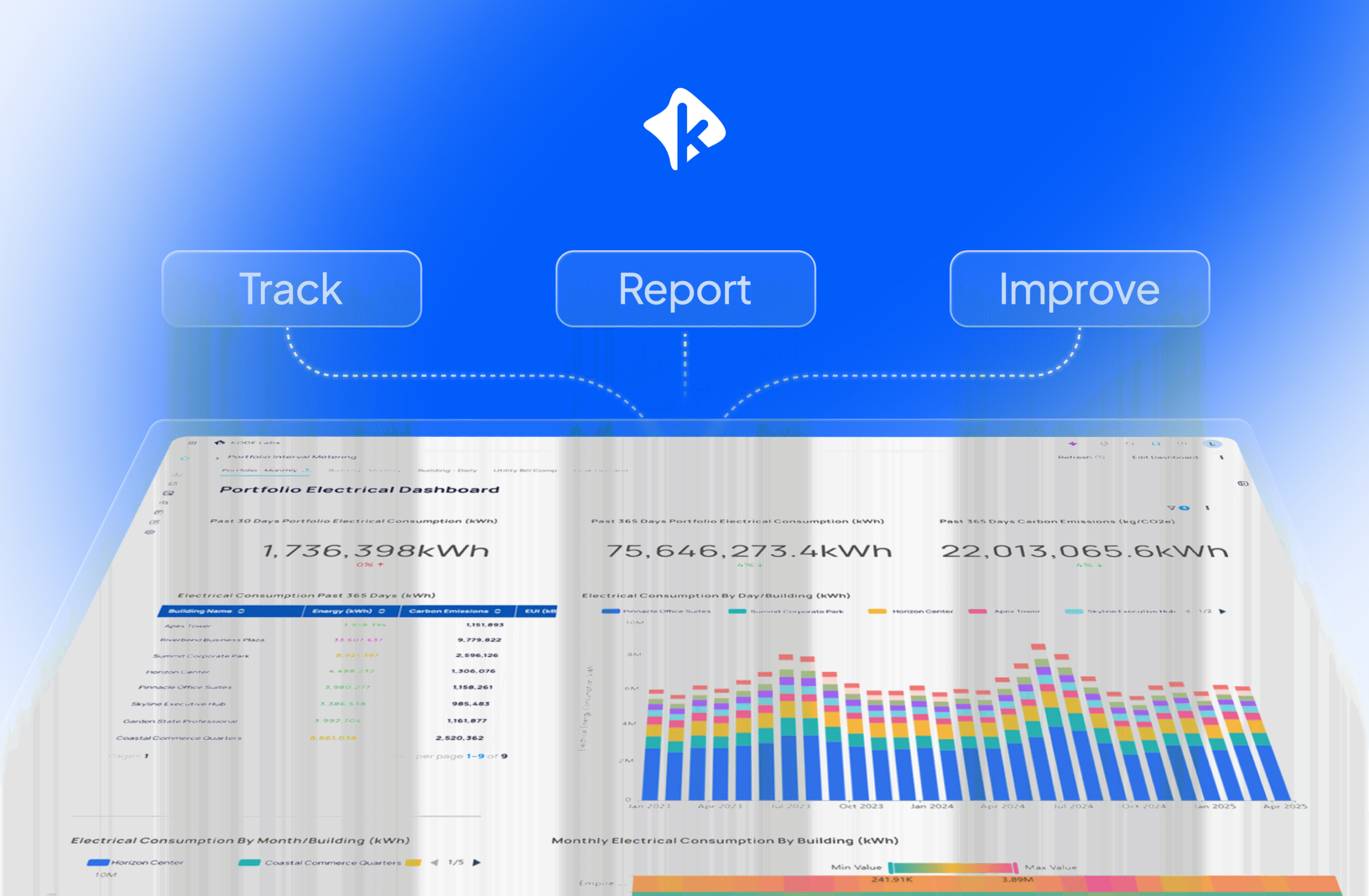Image resolution: width=1369 pixels, height=896 pixels.
Task: Click the white KODE K logo
Action: click(x=684, y=129)
